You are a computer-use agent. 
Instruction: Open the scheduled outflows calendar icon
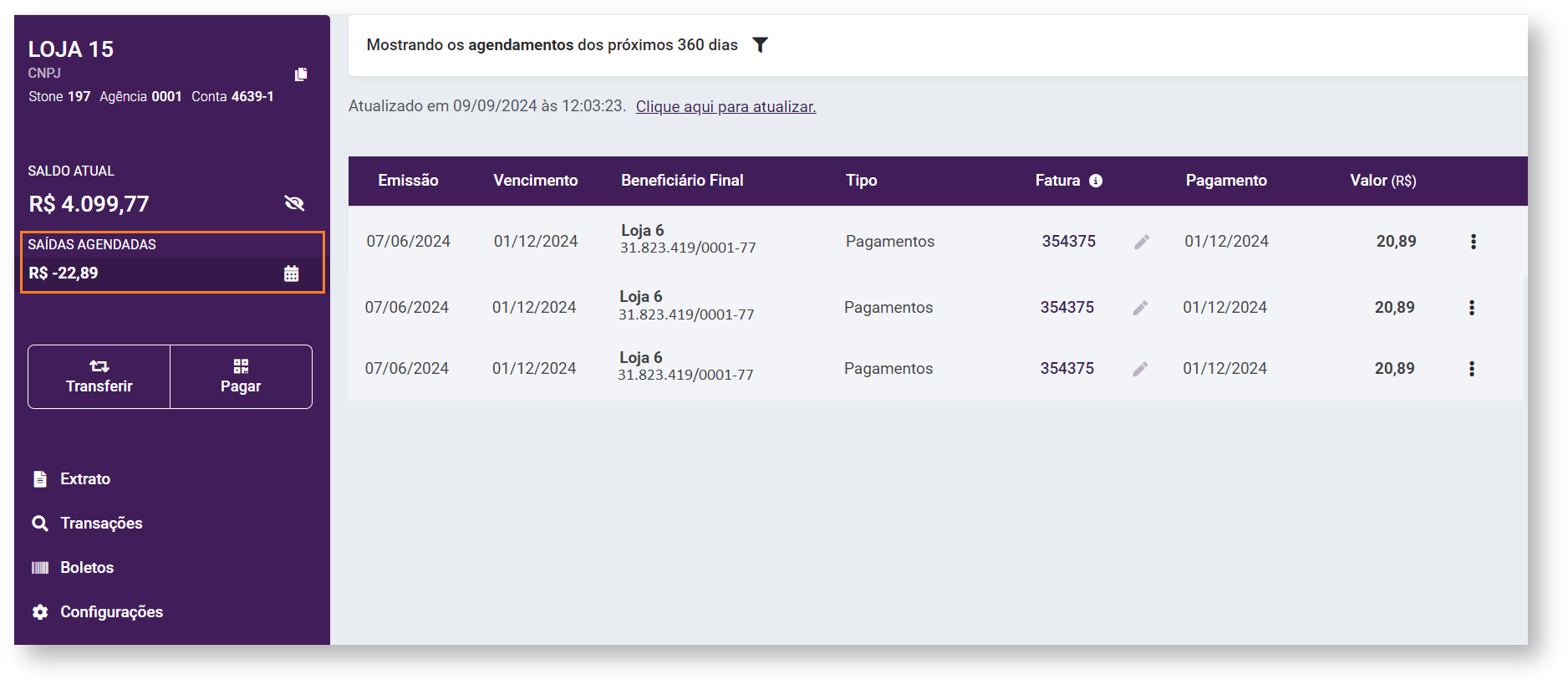coord(291,273)
